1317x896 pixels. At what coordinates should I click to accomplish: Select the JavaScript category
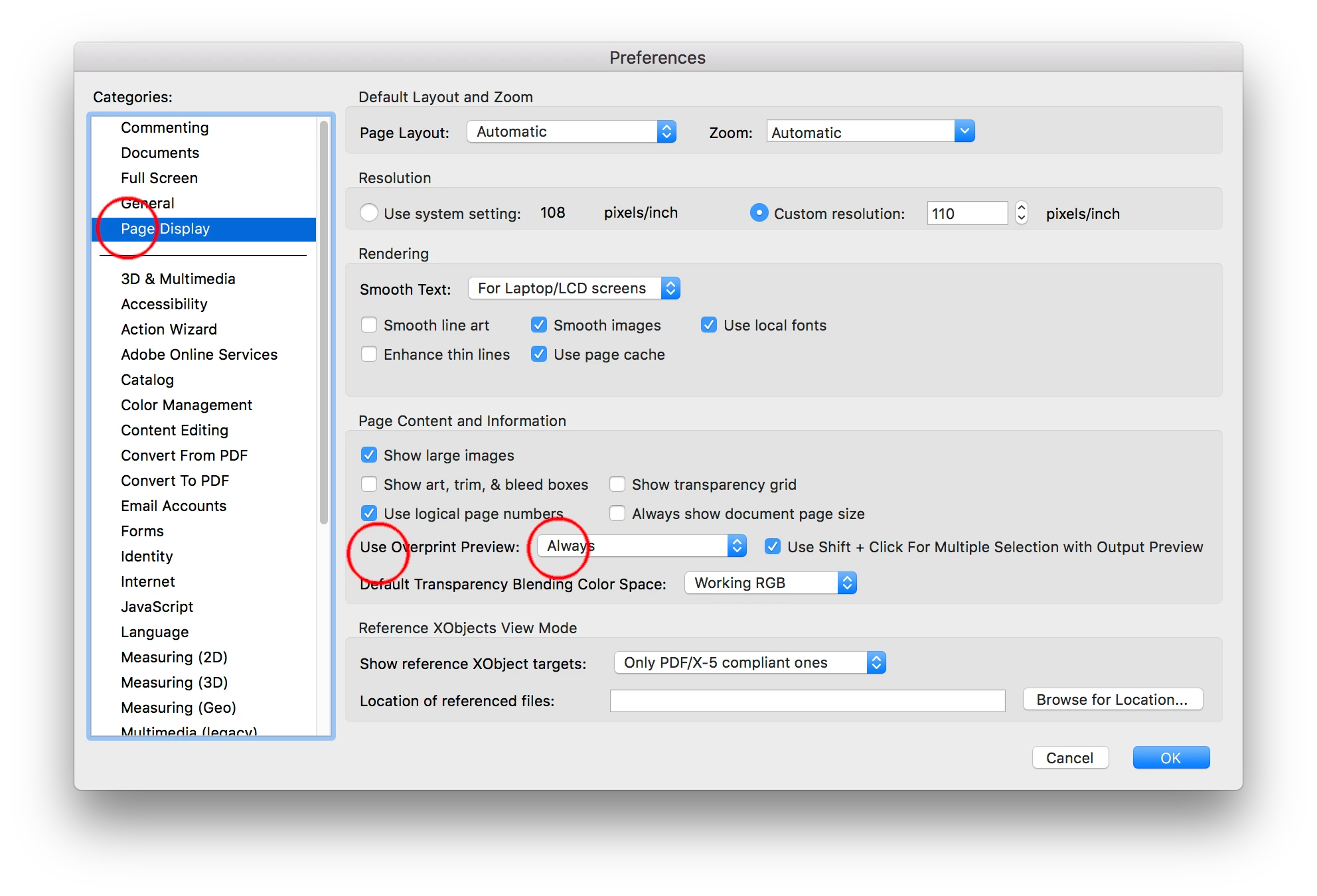click(x=157, y=607)
